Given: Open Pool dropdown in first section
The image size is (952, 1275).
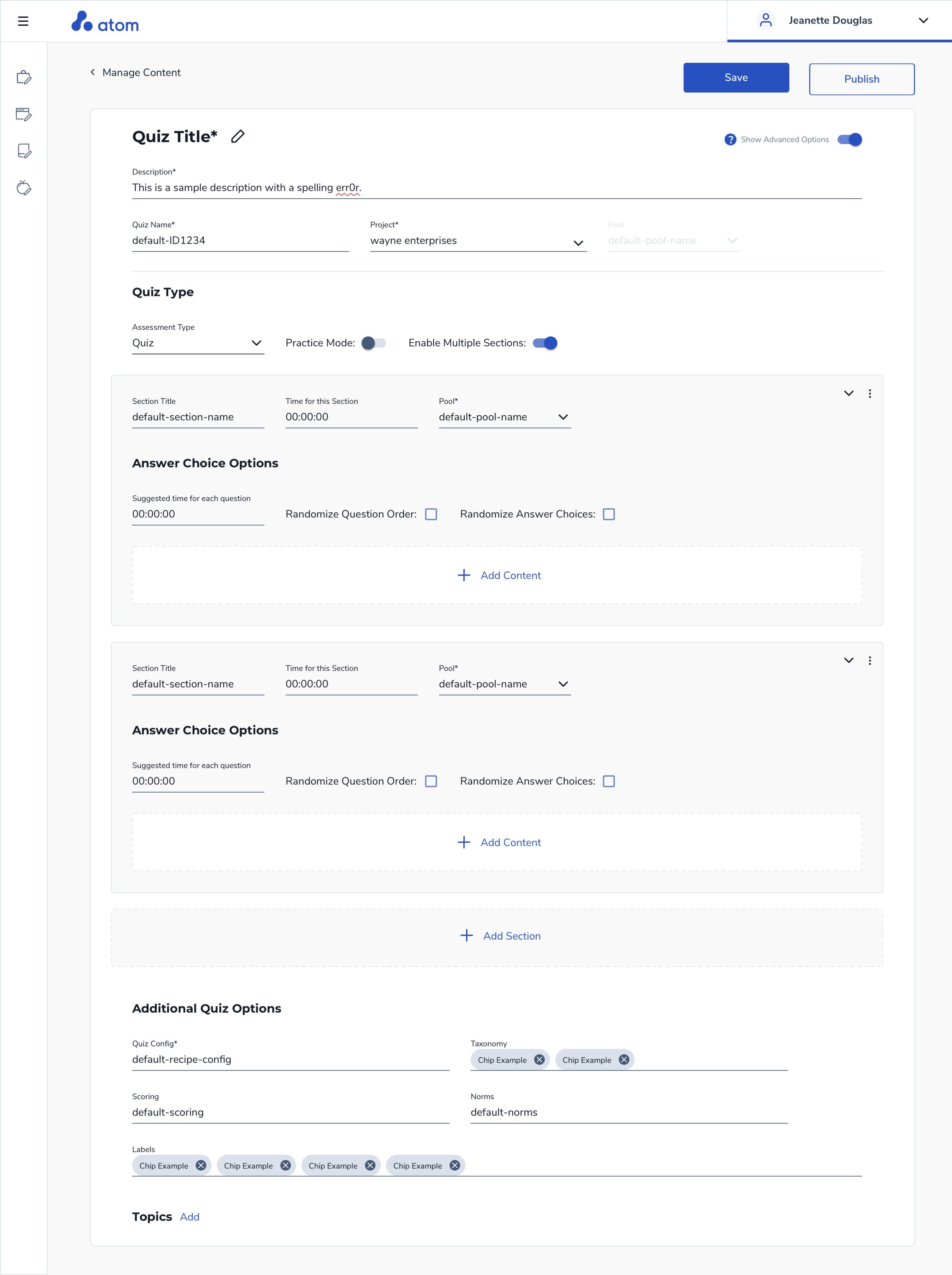Looking at the screenshot, I should [x=505, y=417].
